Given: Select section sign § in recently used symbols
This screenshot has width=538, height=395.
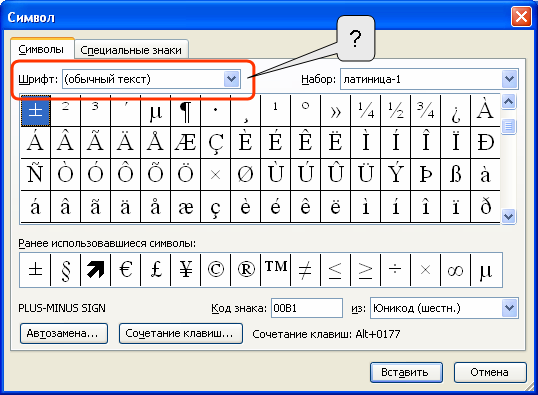Looking at the screenshot, I should coord(66,270).
